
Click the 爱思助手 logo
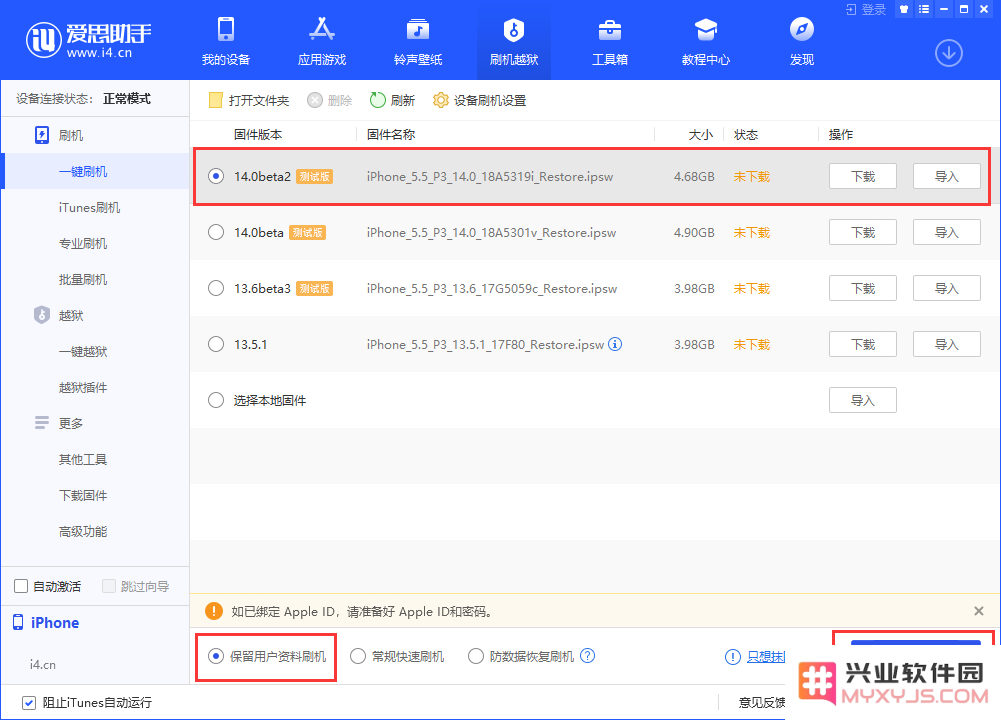pyautogui.click(x=89, y=40)
